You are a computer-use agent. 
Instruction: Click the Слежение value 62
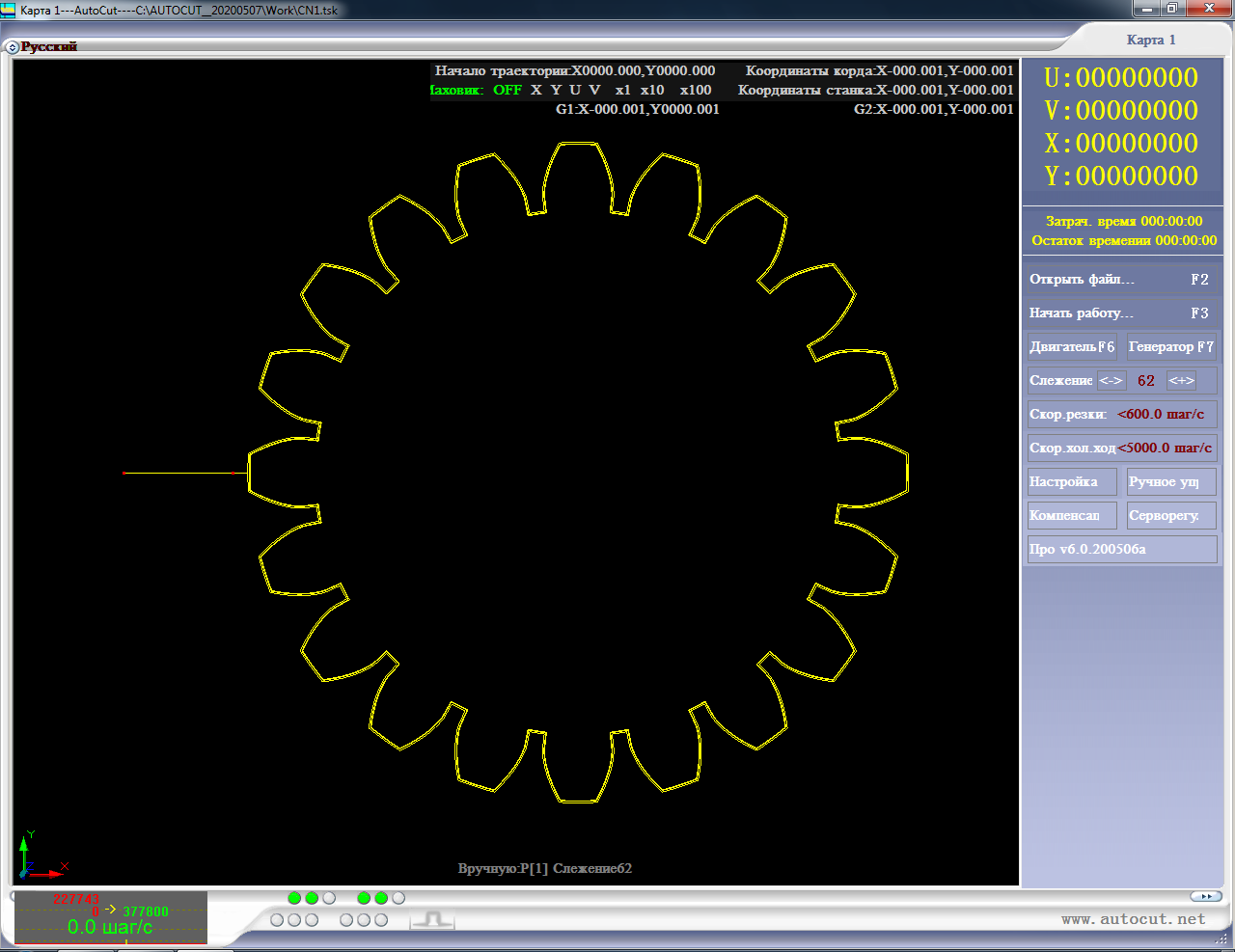coord(1146,381)
